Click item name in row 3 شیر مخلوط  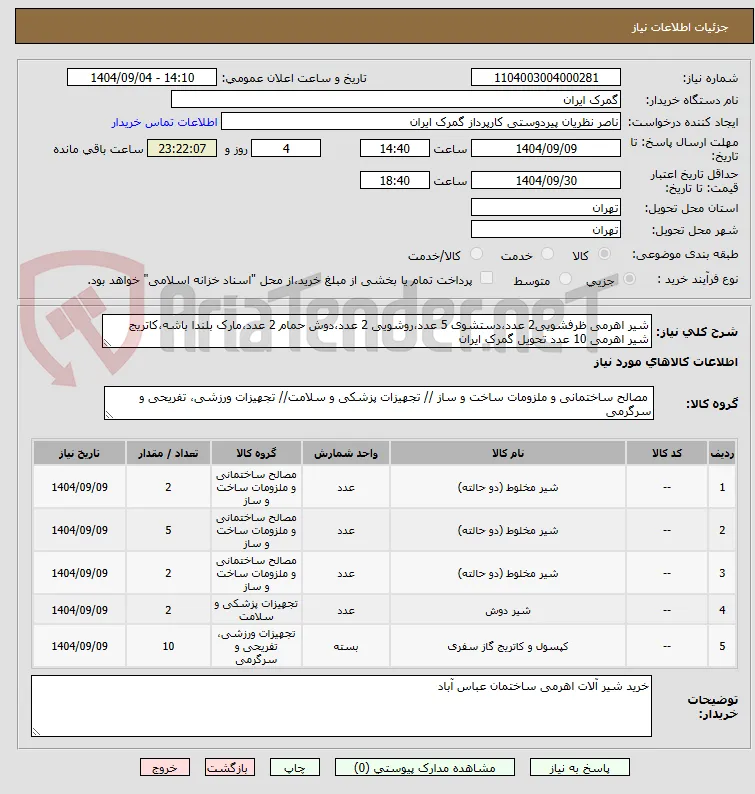(x=507, y=573)
